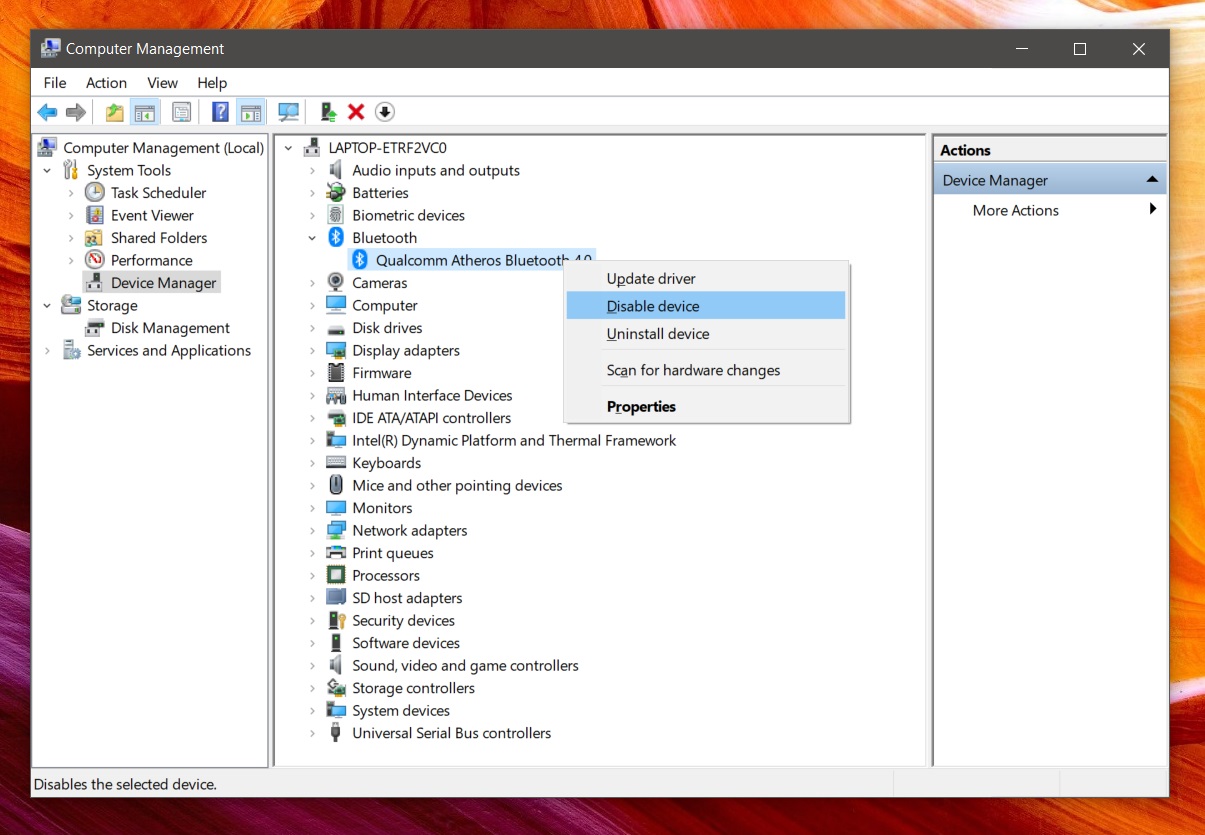Viewport: 1205px width, 835px height.
Task: Select Intel(R) Dynamic Platform and Thermal Framework
Action: click(514, 440)
